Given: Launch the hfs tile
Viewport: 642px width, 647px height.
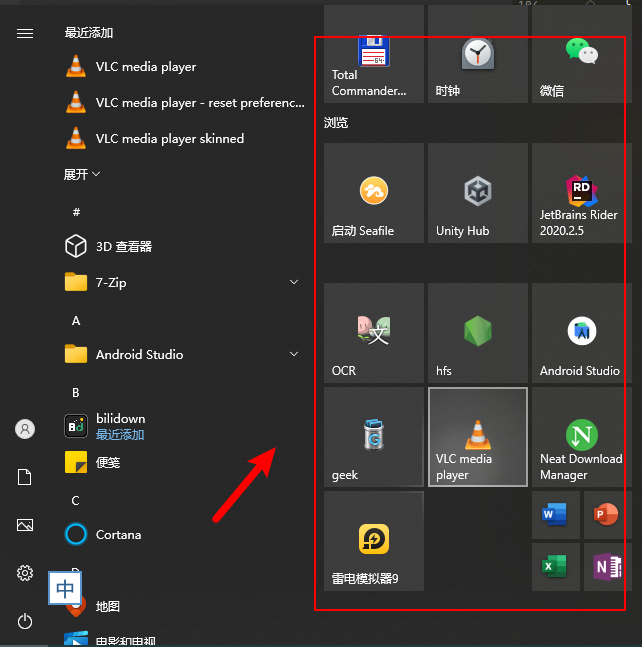Looking at the screenshot, I should (x=478, y=333).
